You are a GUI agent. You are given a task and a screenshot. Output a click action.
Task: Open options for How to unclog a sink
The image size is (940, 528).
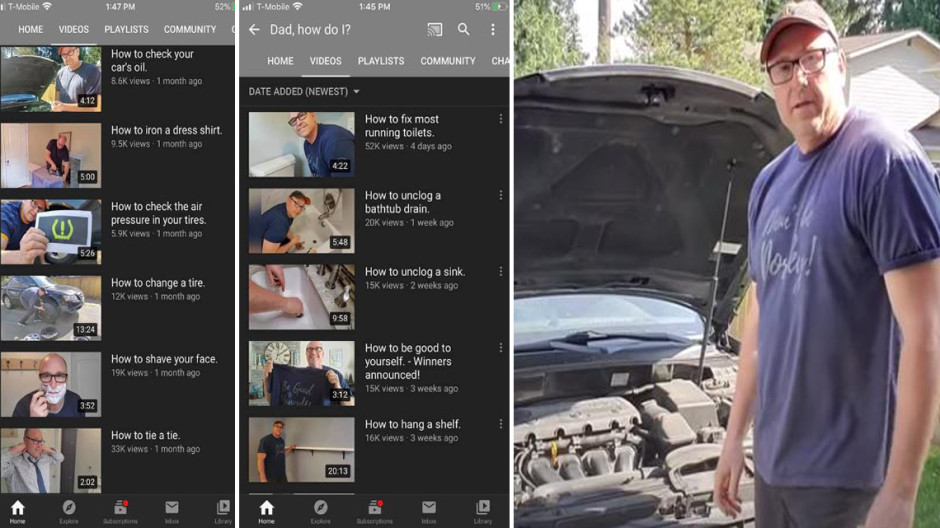501,271
